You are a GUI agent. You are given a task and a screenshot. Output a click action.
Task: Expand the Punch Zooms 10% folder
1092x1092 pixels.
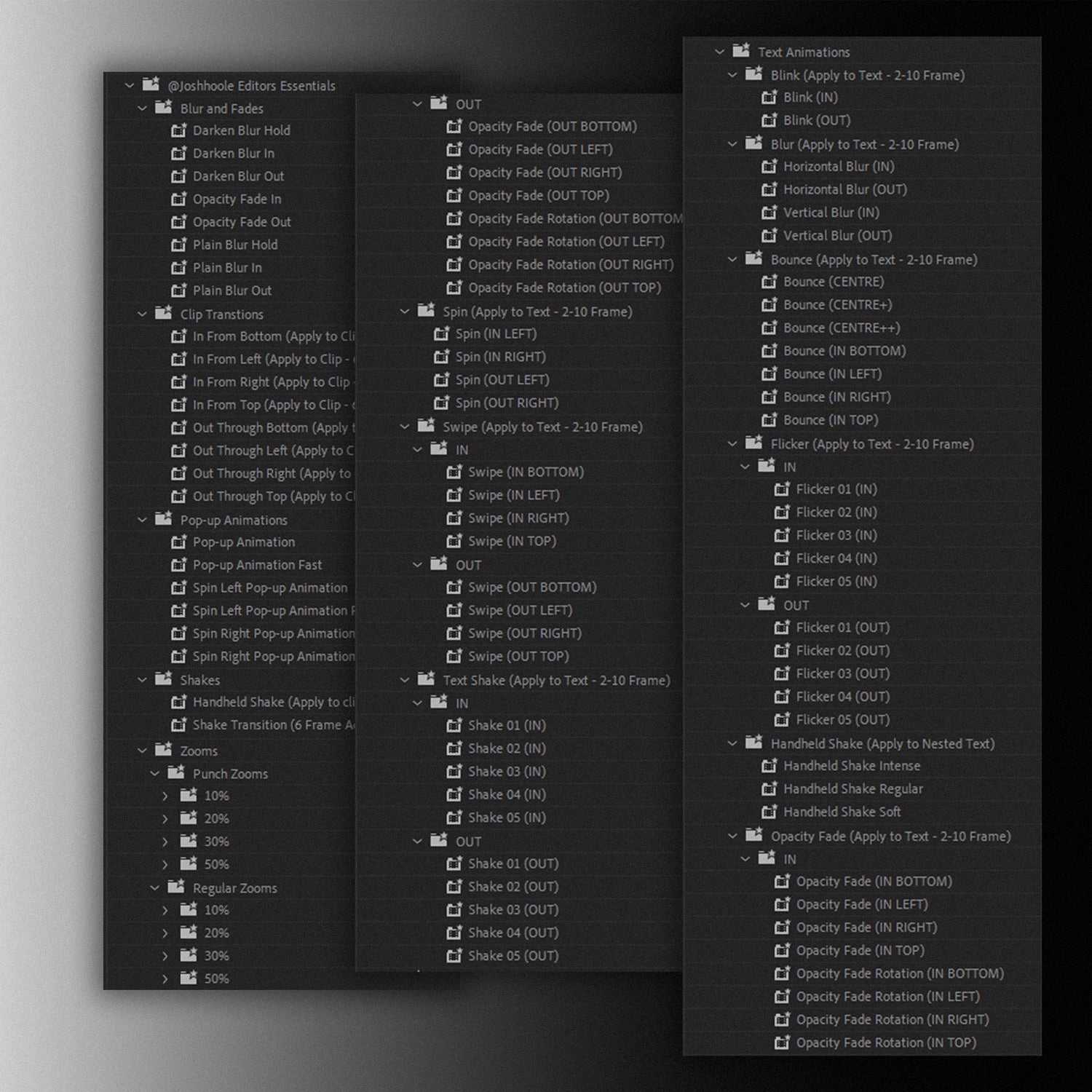[165, 796]
